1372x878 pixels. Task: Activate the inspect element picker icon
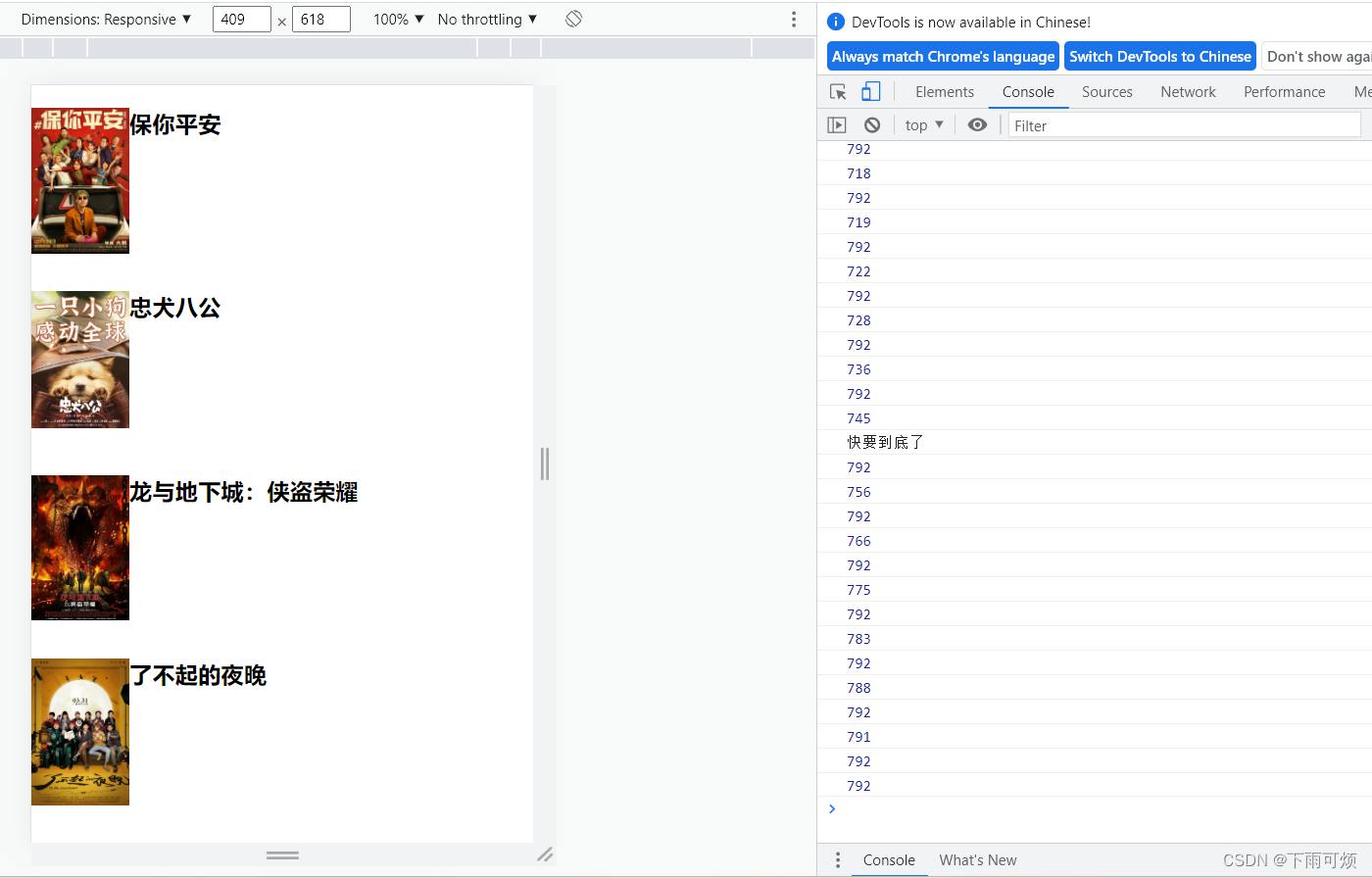click(x=838, y=92)
